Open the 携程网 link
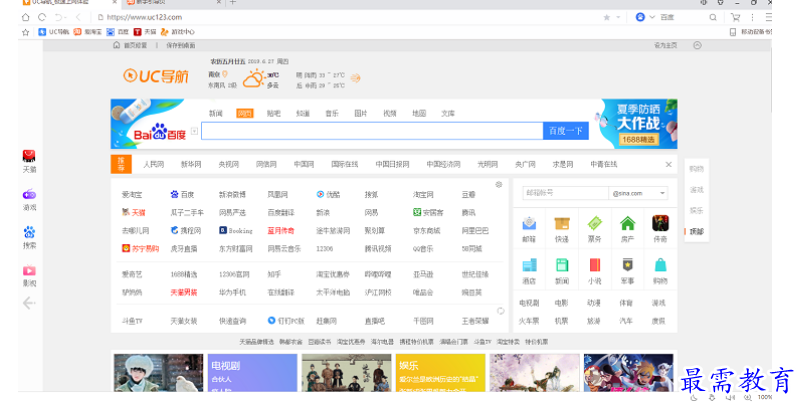This screenshot has height=412, width=802. pos(186,231)
